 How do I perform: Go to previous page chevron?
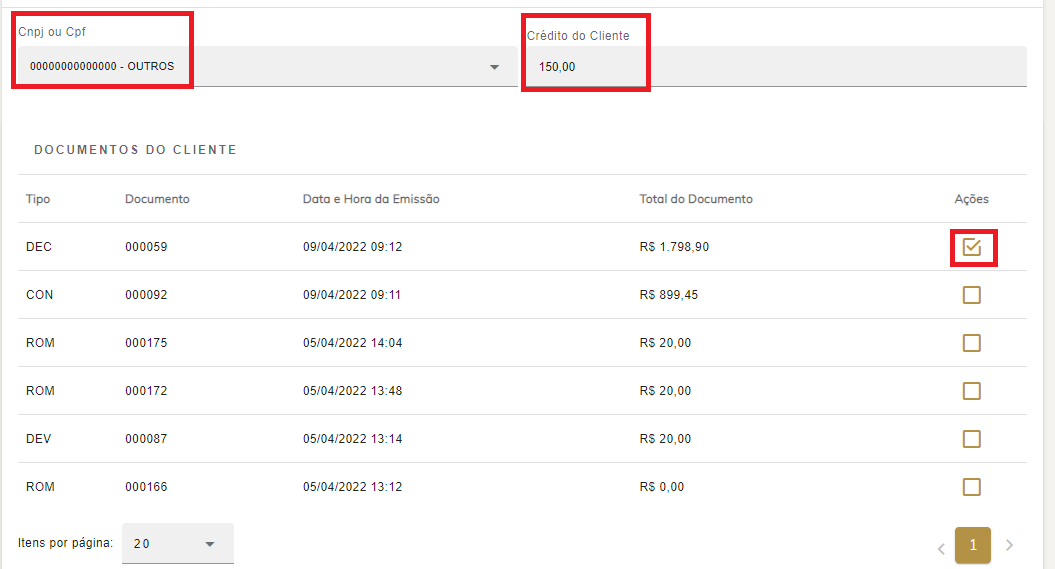(x=941, y=549)
